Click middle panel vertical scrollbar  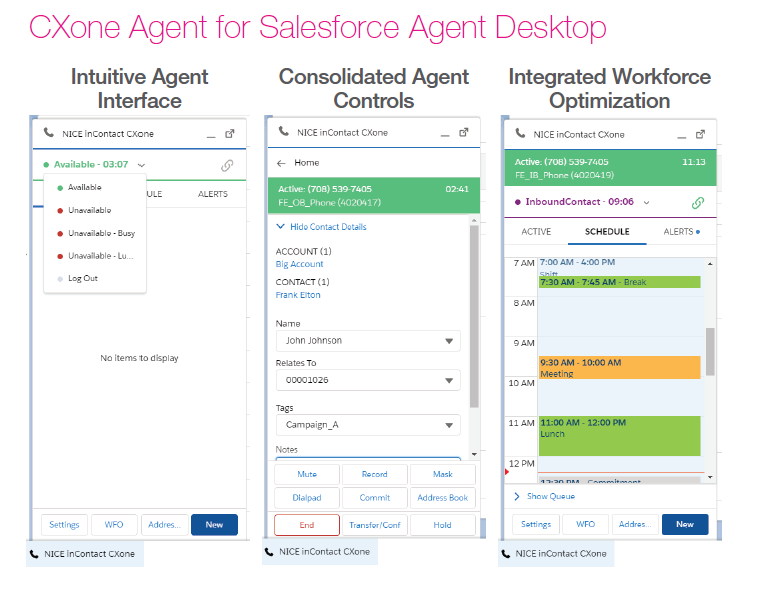click(x=474, y=316)
